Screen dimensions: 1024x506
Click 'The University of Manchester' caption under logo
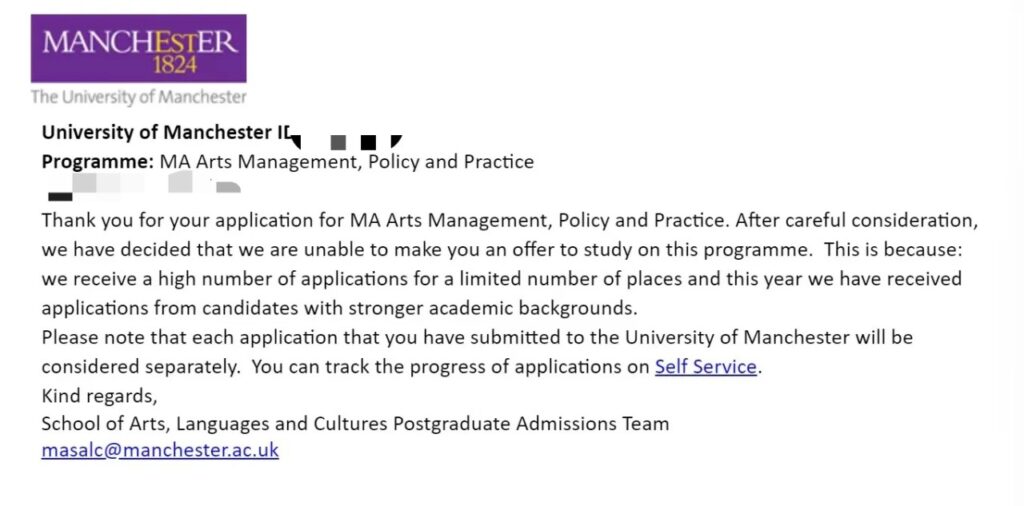pos(138,97)
